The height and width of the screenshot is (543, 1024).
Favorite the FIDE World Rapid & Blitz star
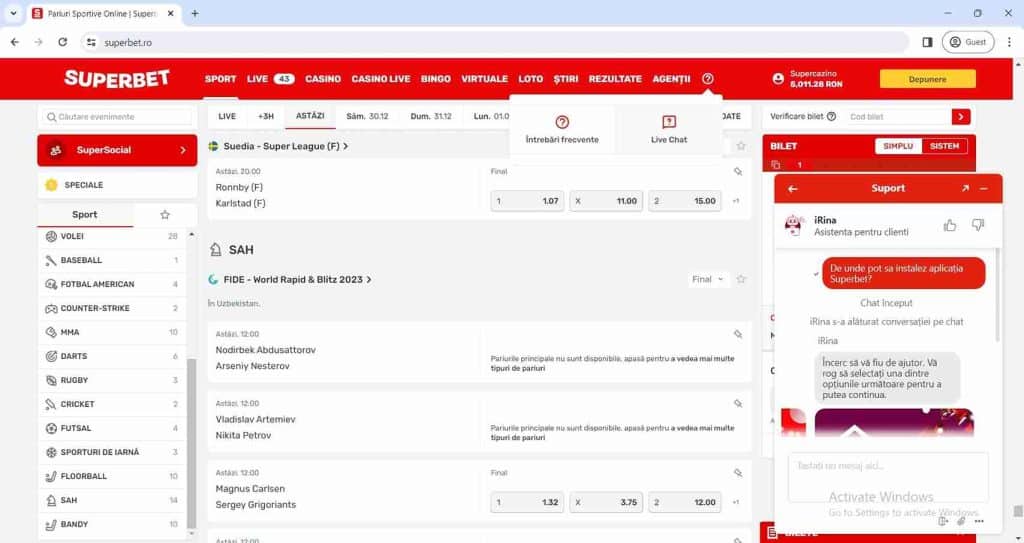741,279
